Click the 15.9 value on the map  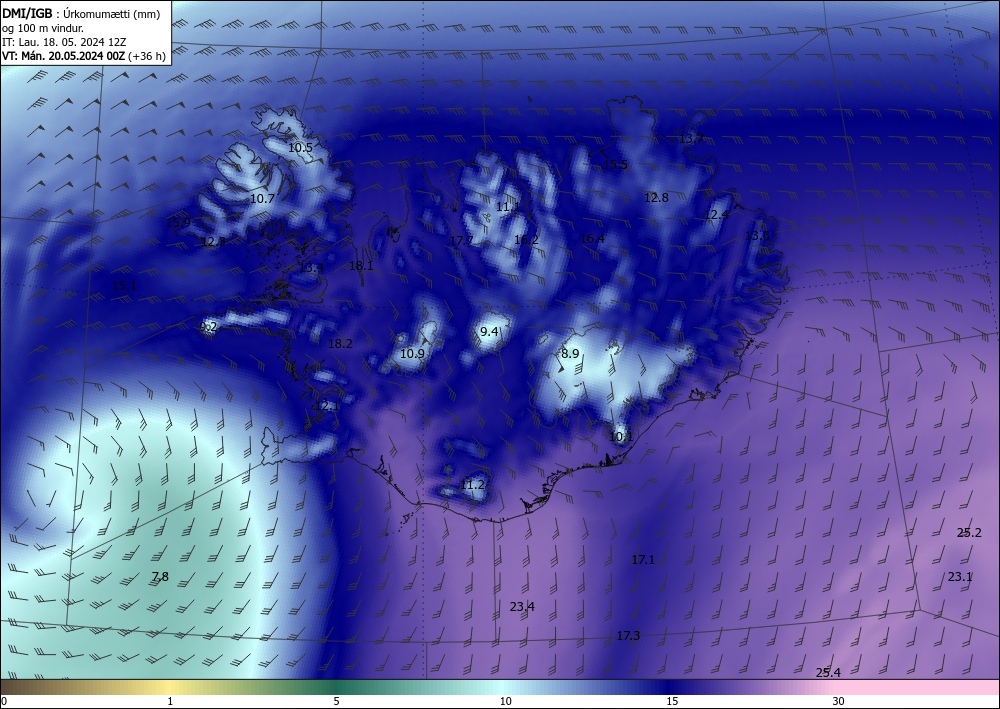(178, 223)
